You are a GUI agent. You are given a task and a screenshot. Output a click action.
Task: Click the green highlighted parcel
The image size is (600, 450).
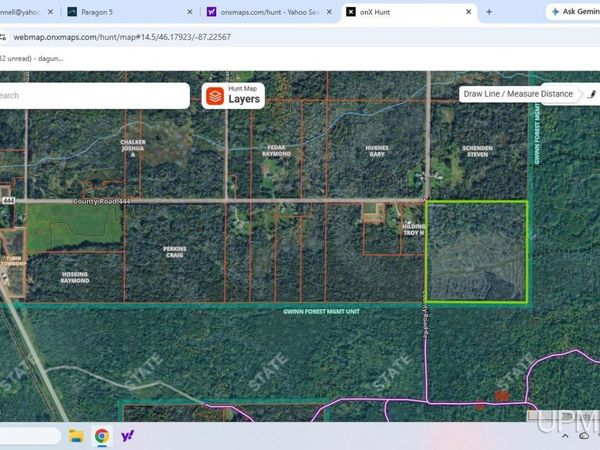coord(477,252)
